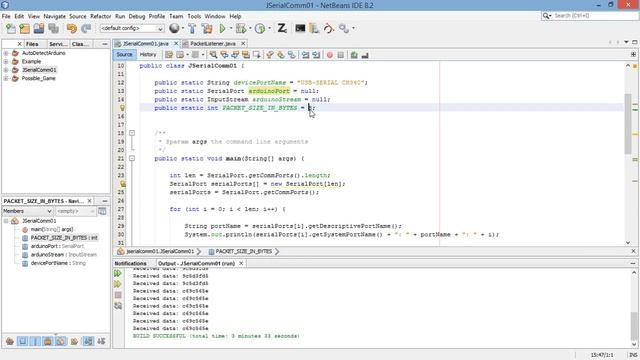Close the JSerialComm01.java tab
This screenshot has height=360, width=640.
pos(176,43)
